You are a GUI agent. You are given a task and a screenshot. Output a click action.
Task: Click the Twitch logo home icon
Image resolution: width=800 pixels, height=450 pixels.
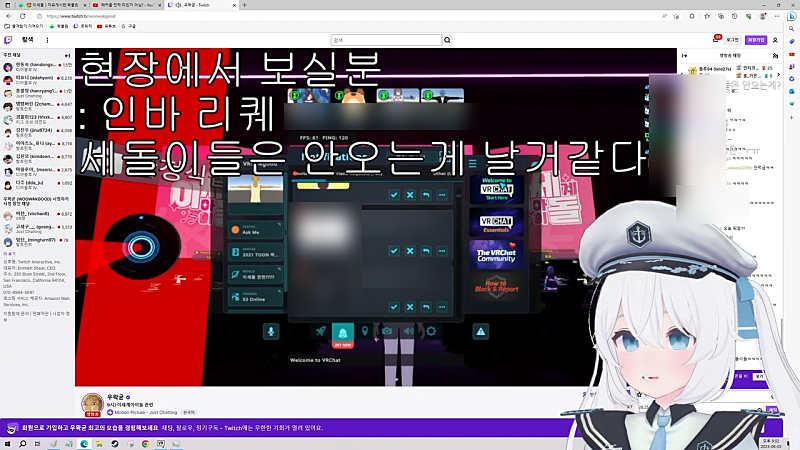[8, 40]
